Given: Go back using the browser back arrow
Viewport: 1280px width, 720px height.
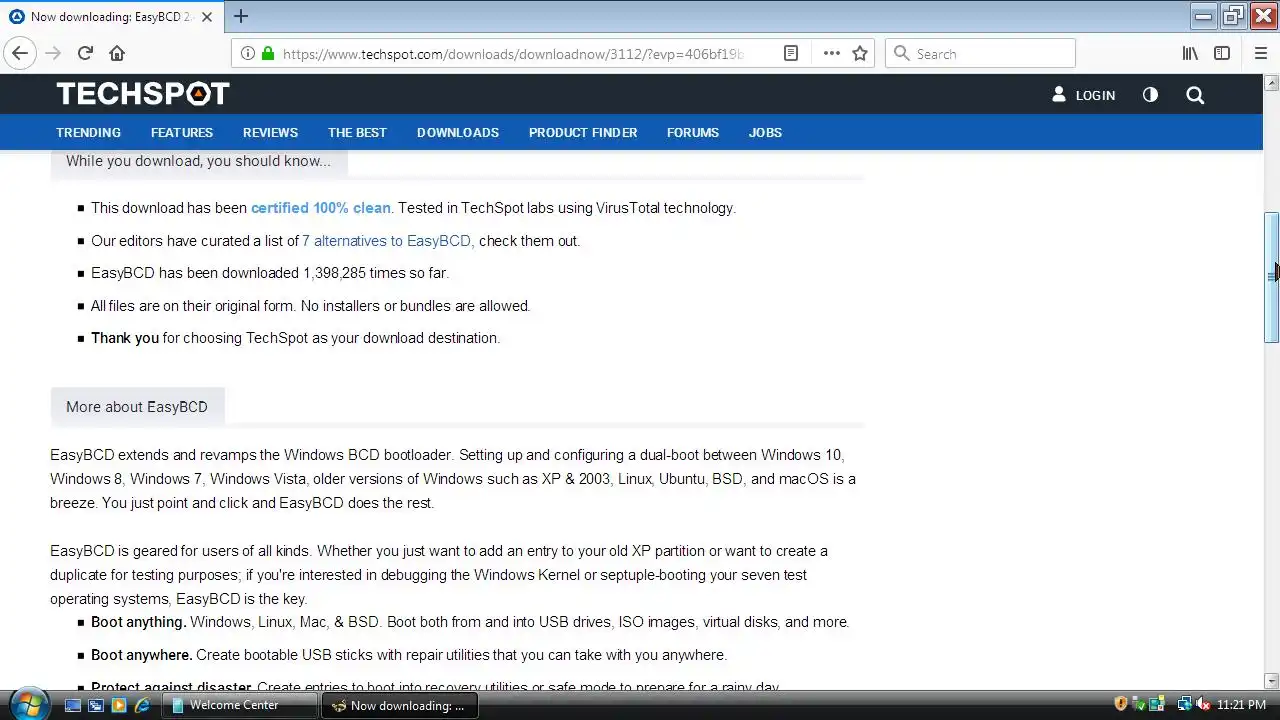Looking at the screenshot, I should pyautogui.click(x=20, y=54).
